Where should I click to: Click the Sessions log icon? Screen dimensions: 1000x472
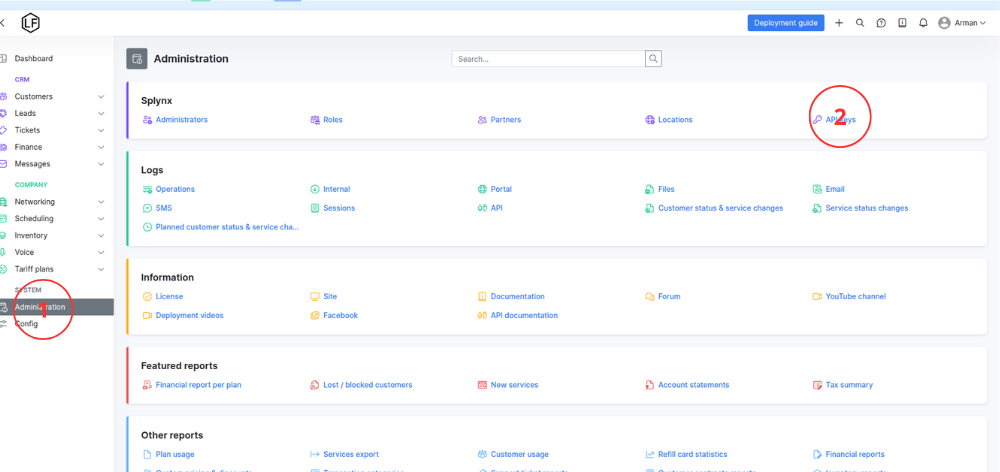pos(314,208)
